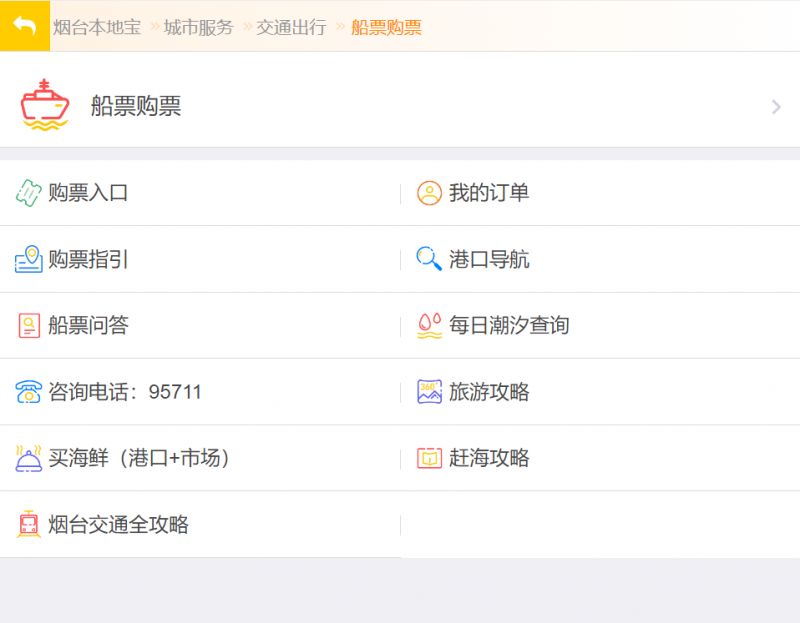Image resolution: width=800 pixels, height=623 pixels.
Task: Click the orange user icon by 我的订单
Action: [x=429, y=193]
